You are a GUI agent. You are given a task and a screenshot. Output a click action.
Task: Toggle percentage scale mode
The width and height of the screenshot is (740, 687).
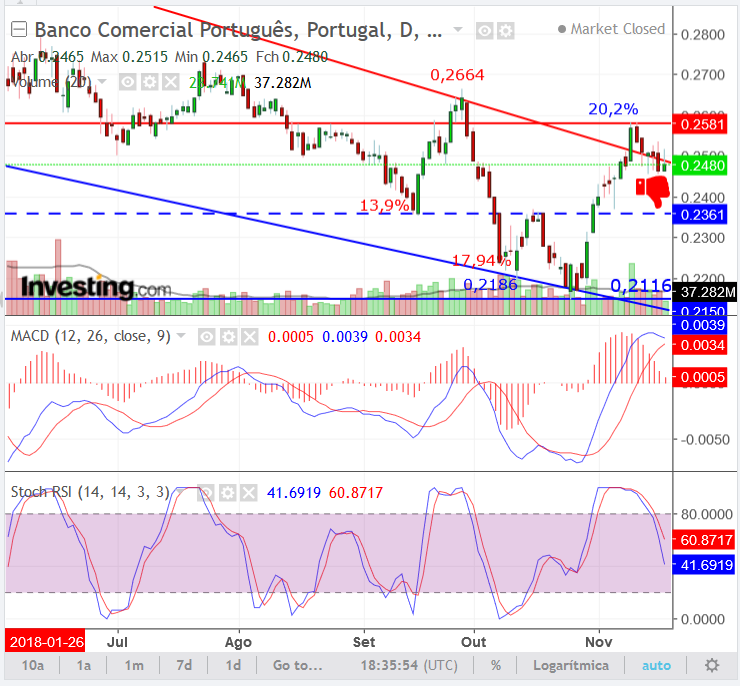(496, 665)
